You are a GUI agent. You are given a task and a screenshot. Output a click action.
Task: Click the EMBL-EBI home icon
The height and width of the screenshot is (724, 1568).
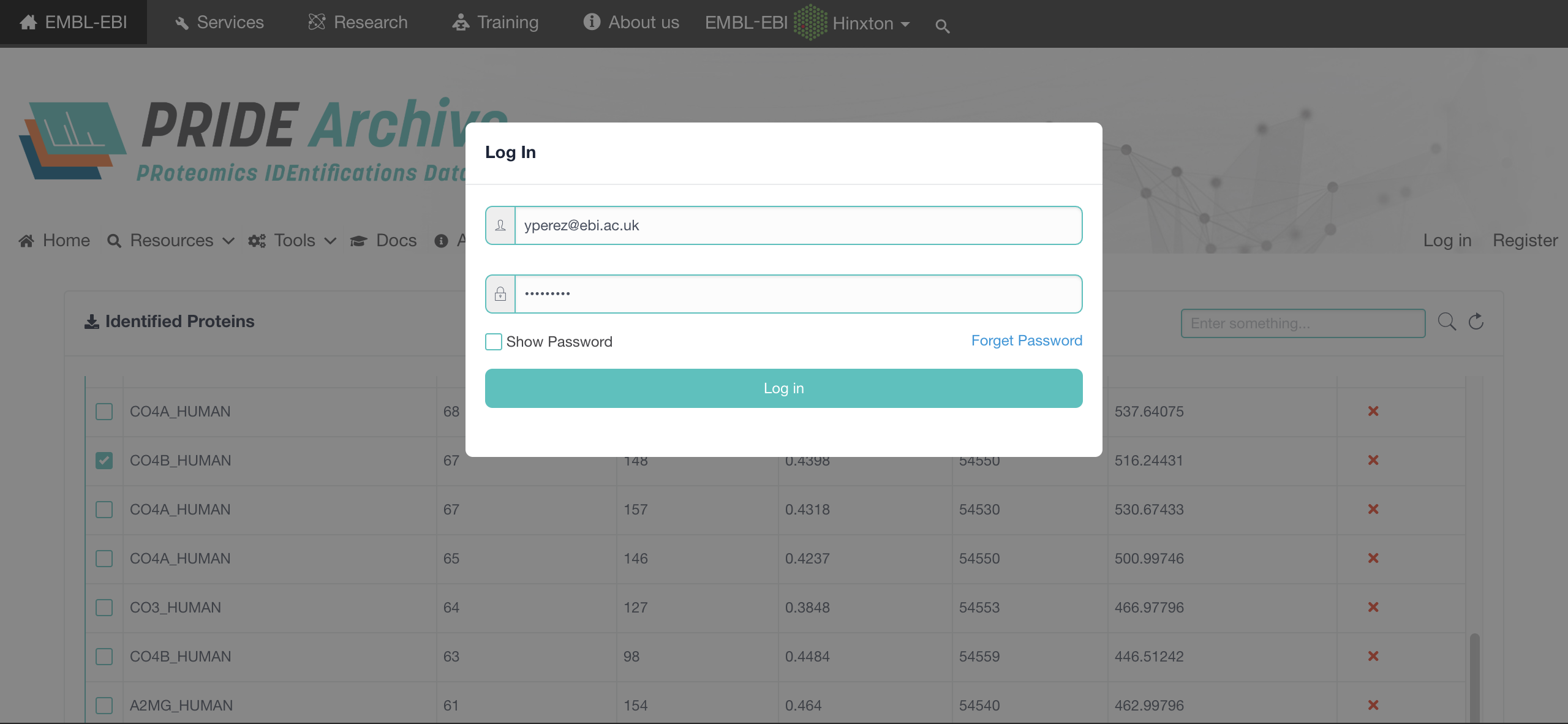point(28,22)
